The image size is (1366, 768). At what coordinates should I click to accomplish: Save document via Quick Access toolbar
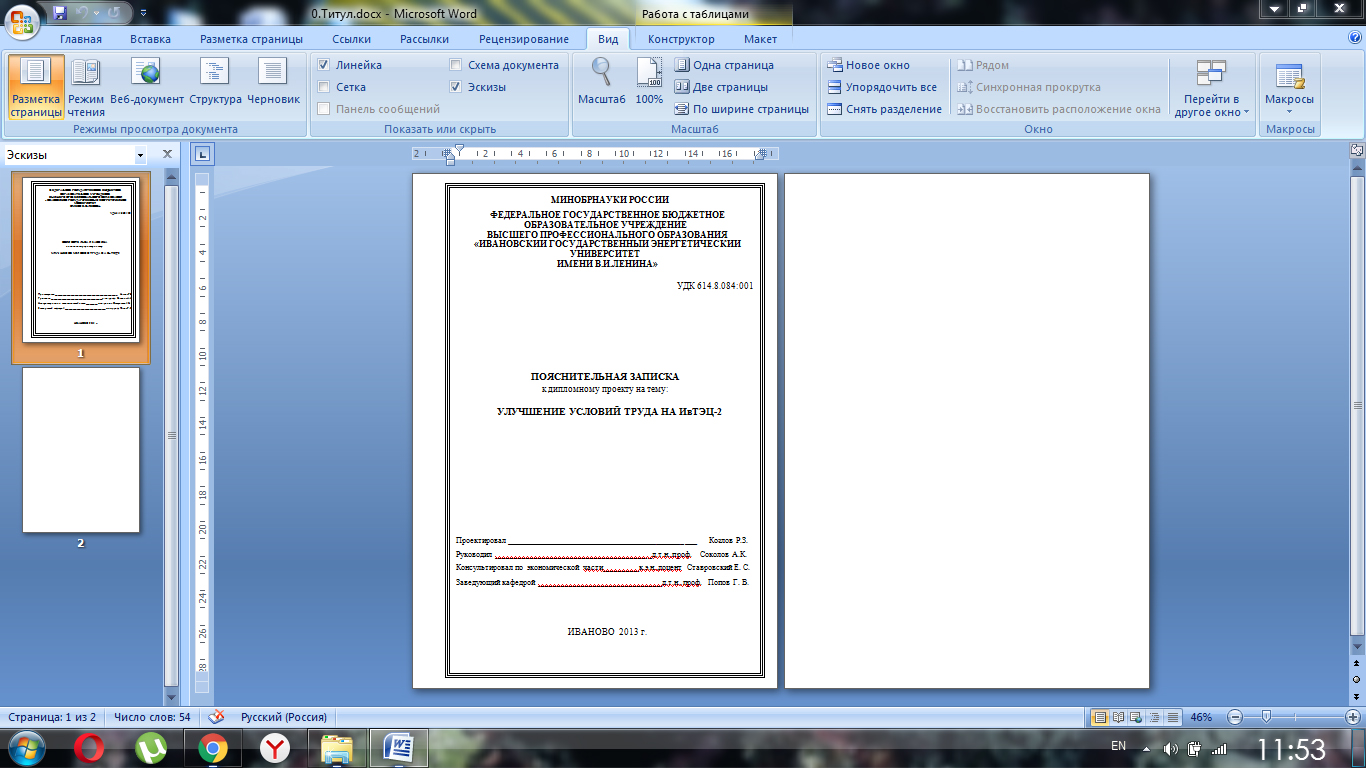click(x=59, y=13)
